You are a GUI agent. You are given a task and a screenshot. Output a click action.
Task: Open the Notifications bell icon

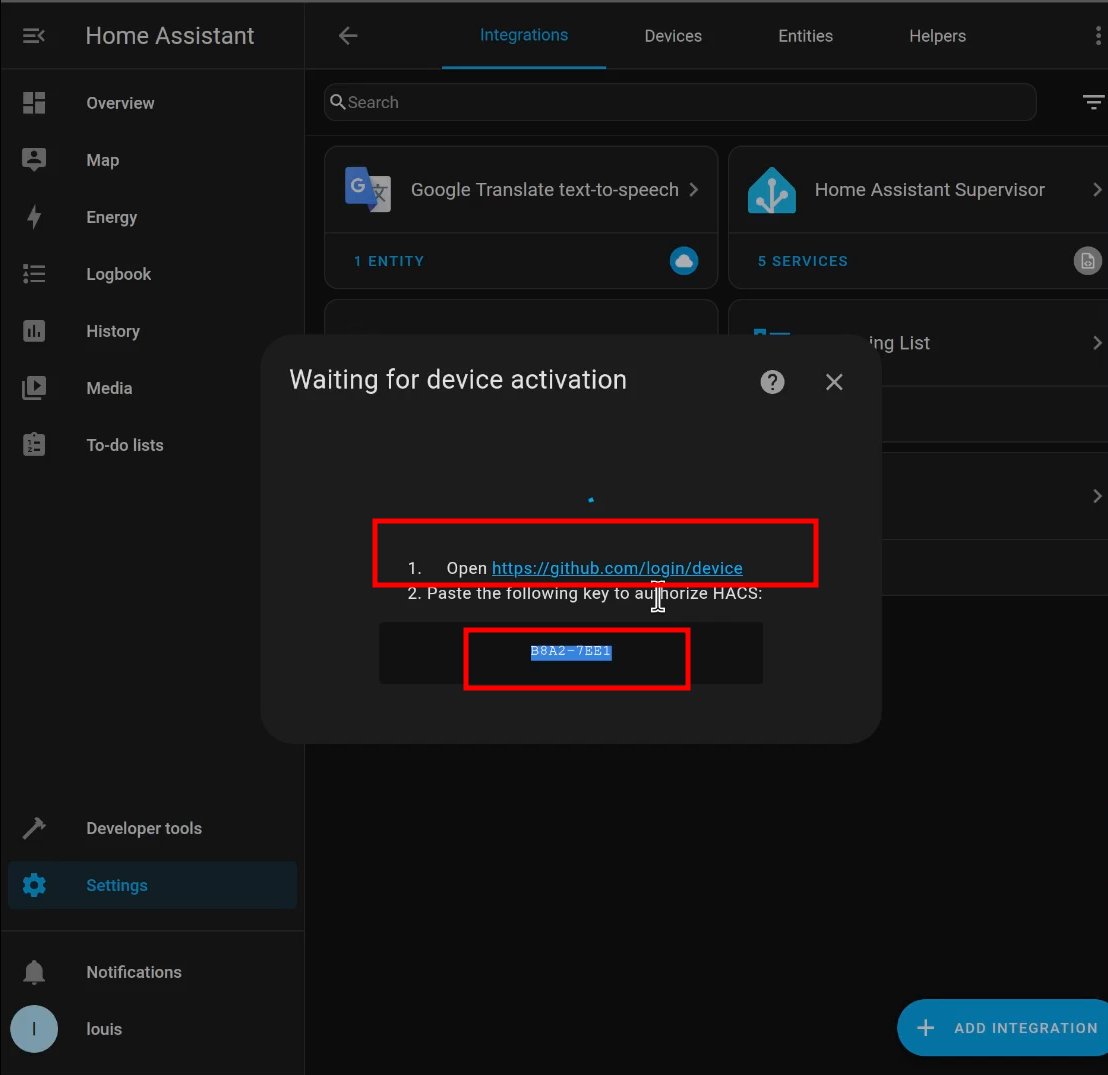point(34,972)
